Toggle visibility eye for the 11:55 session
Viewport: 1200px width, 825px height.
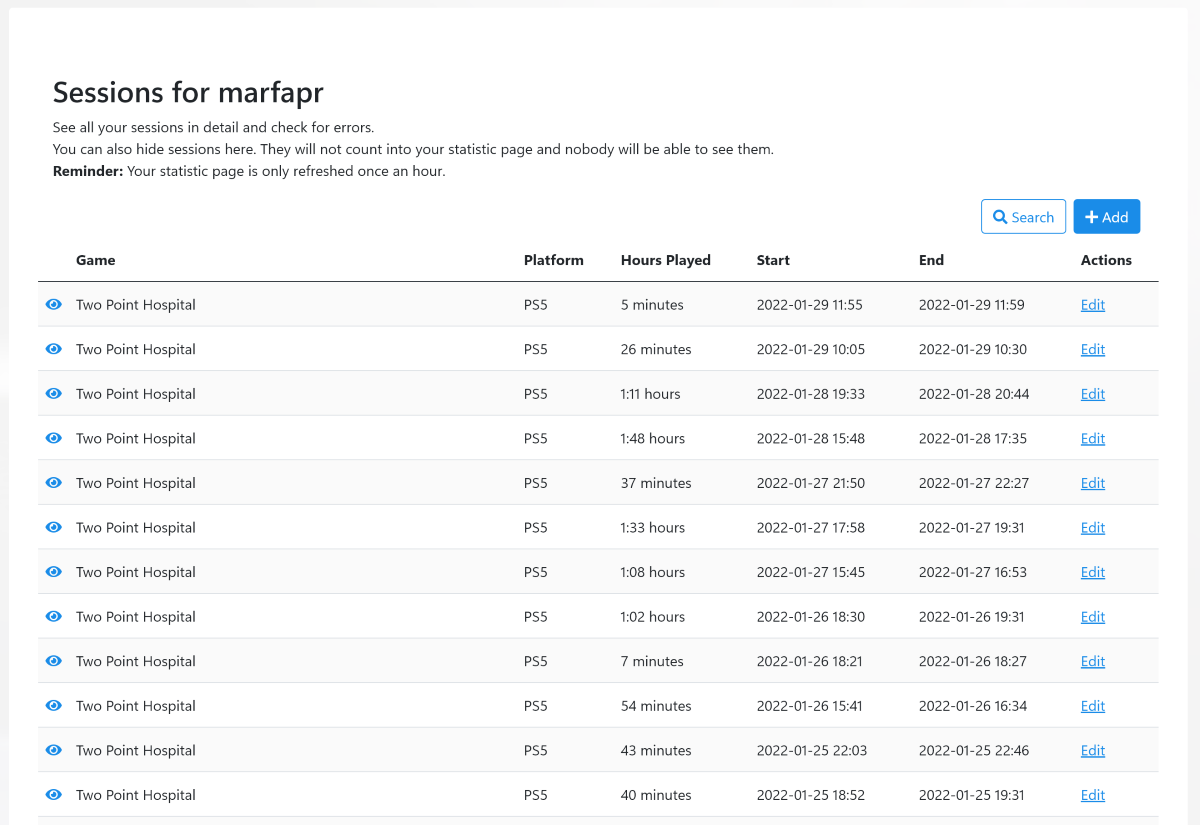tap(54, 304)
